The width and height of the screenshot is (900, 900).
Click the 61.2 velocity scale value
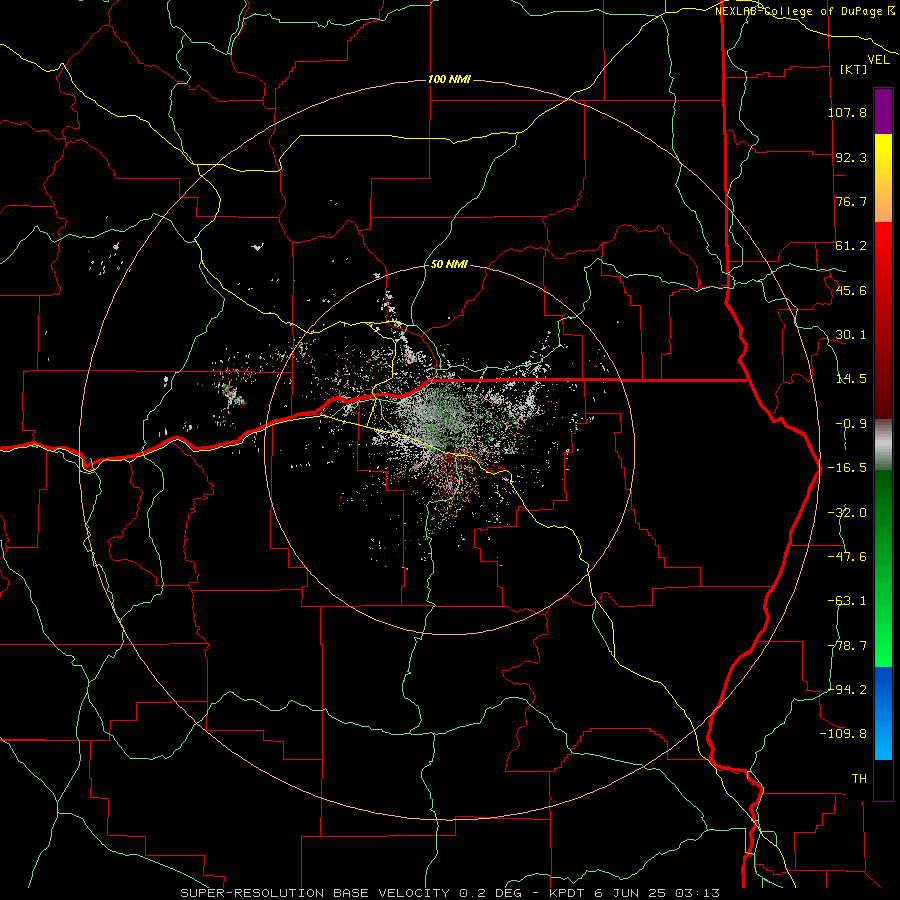(851, 246)
